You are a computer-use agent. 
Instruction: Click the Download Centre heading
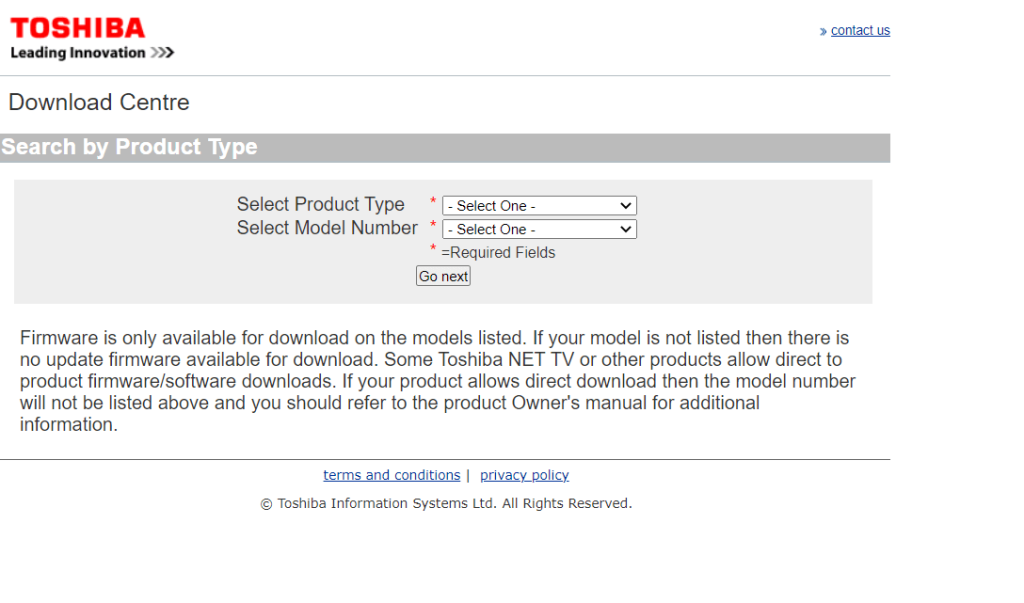[99, 102]
